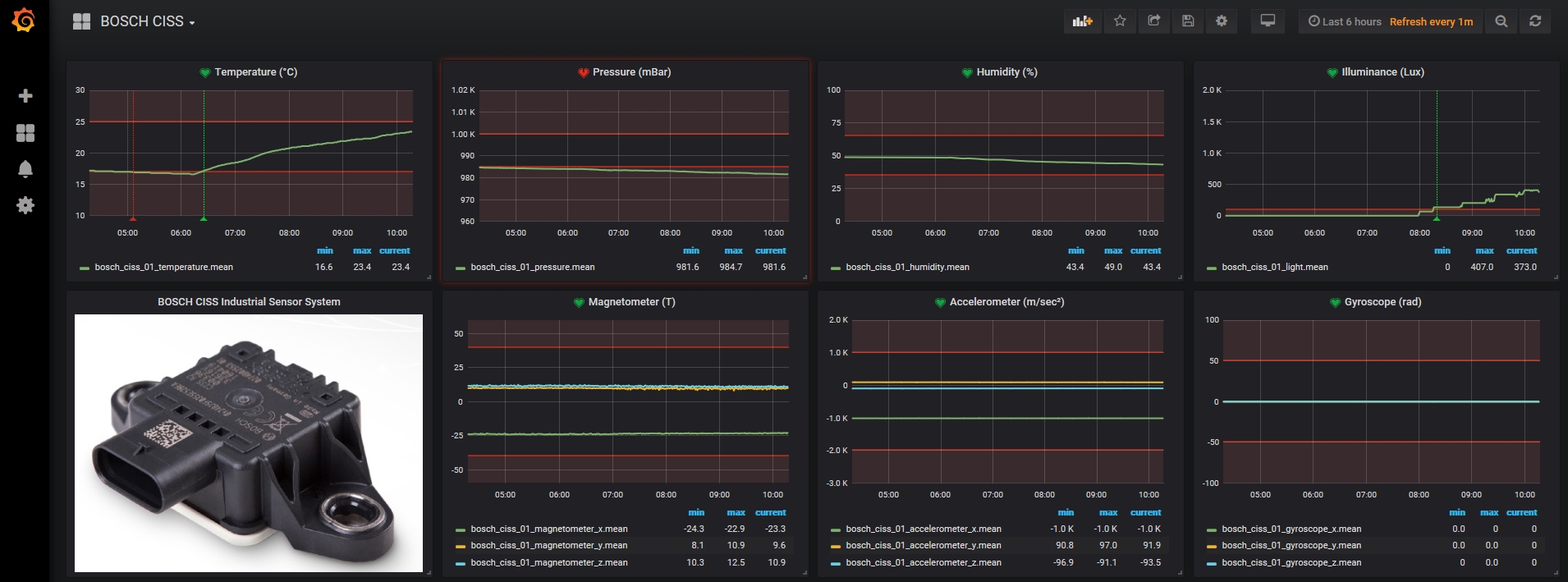The height and width of the screenshot is (582, 1568).
Task: Open the Create plus menu in sidebar
Action: tap(25, 96)
